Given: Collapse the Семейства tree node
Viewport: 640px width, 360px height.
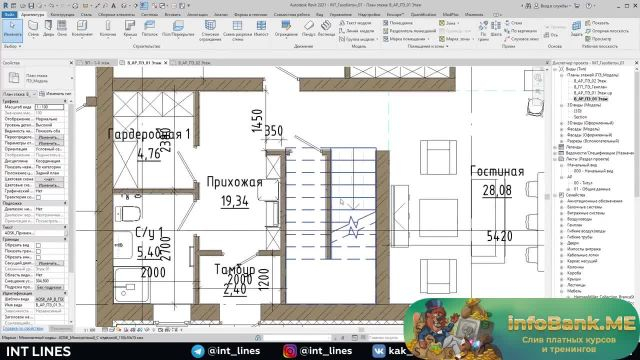Looking at the screenshot, I should (556, 195).
